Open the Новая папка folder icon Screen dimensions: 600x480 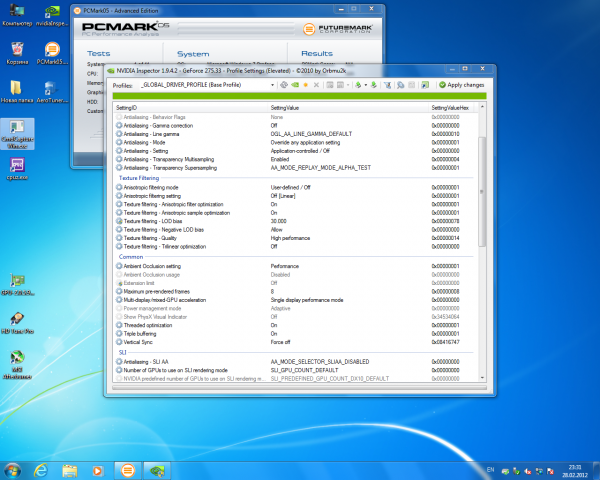(x=17, y=92)
